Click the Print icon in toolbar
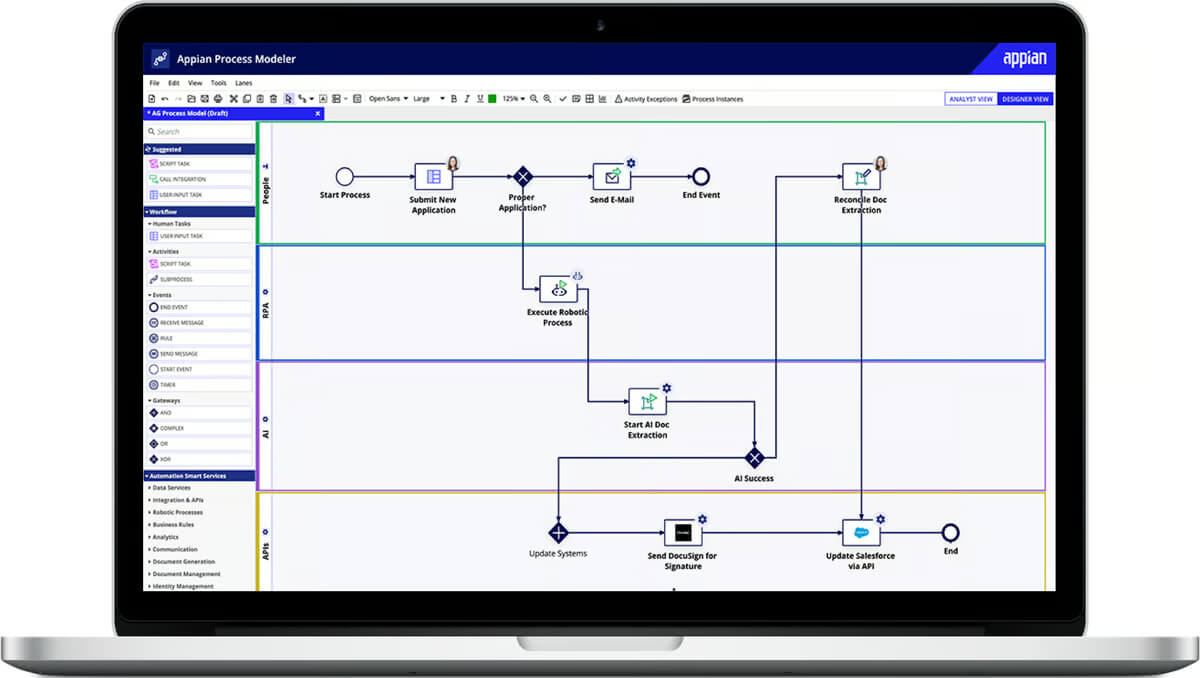This screenshot has height=678, width=1200. [218, 99]
